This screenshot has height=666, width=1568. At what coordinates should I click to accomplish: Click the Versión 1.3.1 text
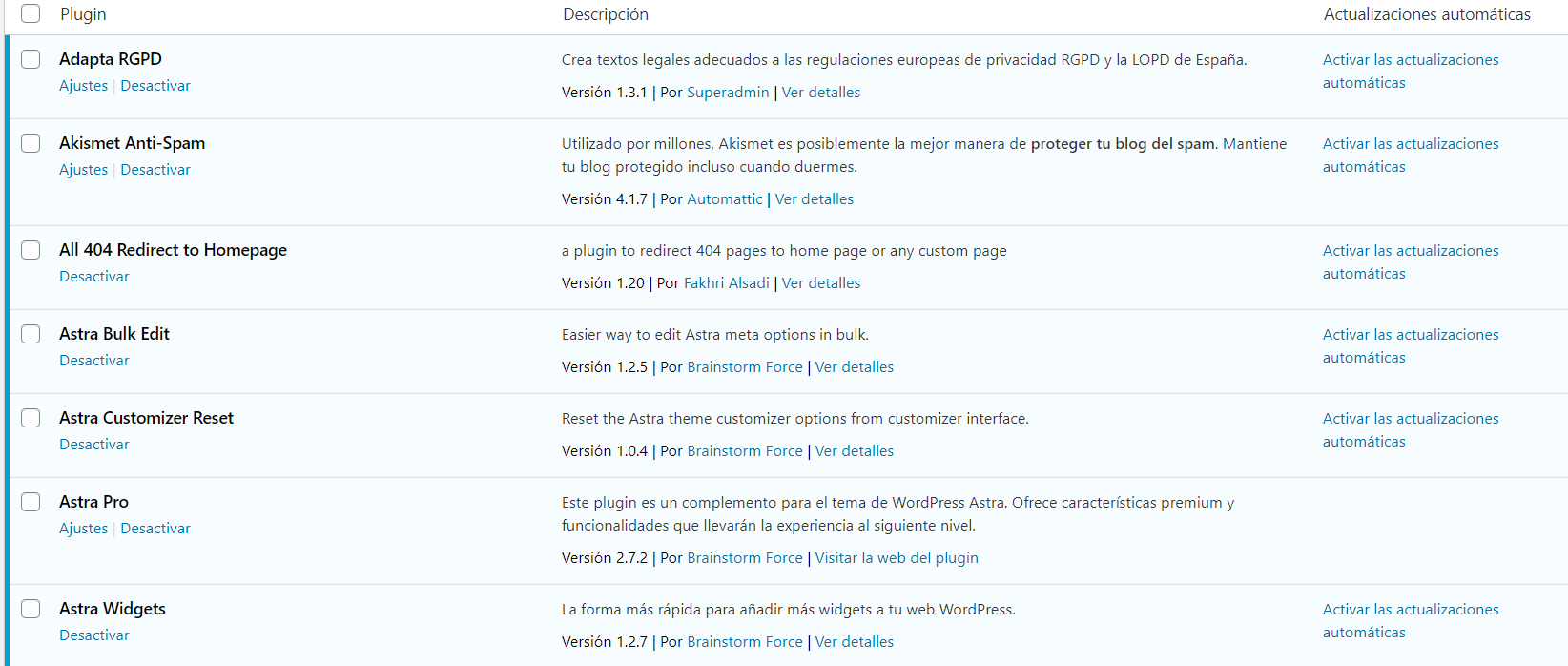[605, 93]
